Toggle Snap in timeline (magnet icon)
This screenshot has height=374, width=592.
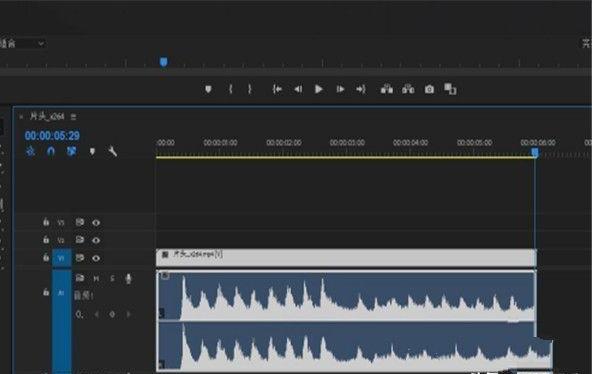(x=51, y=152)
